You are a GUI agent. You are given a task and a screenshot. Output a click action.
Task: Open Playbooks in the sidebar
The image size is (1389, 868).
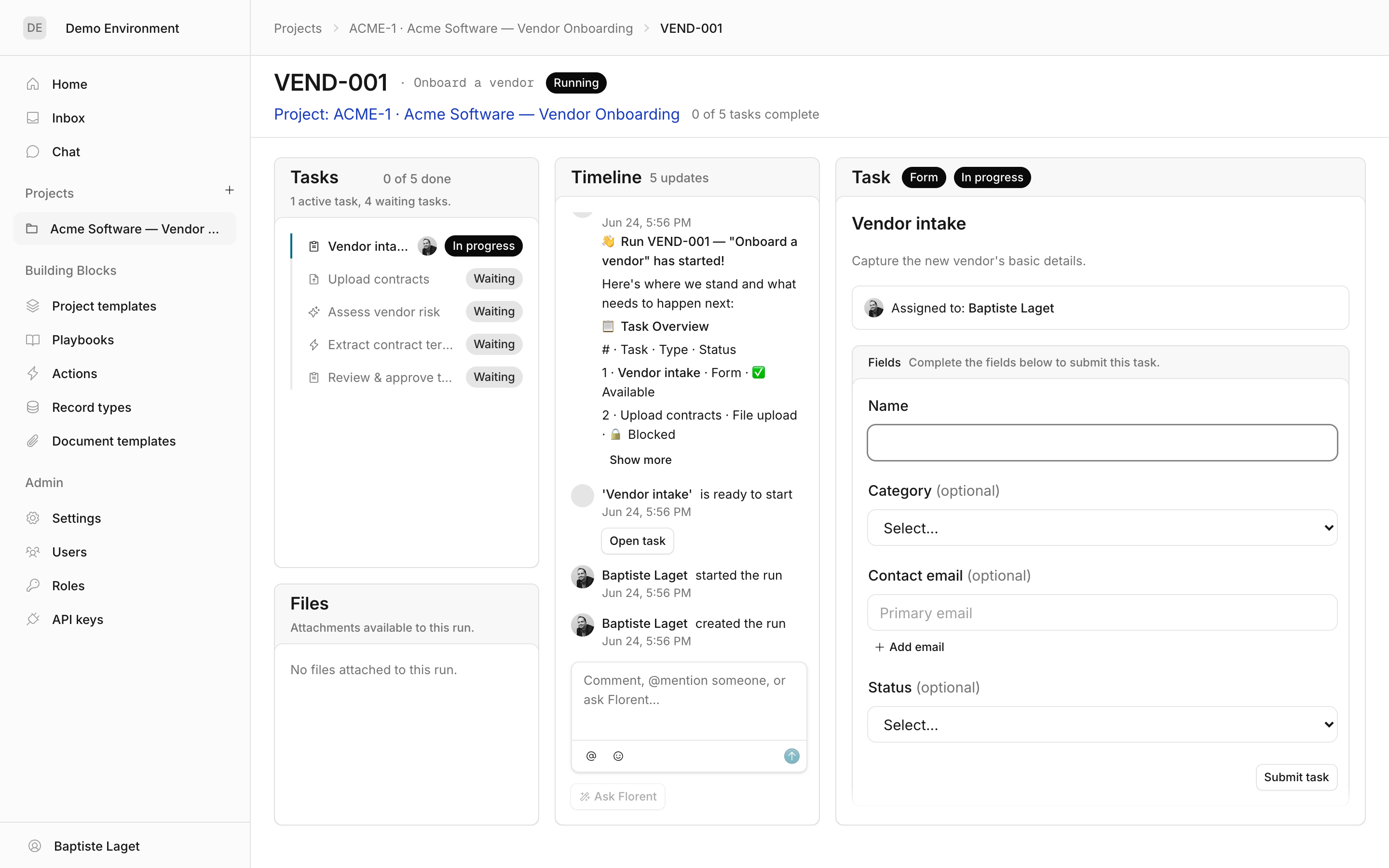pos(124,340)
